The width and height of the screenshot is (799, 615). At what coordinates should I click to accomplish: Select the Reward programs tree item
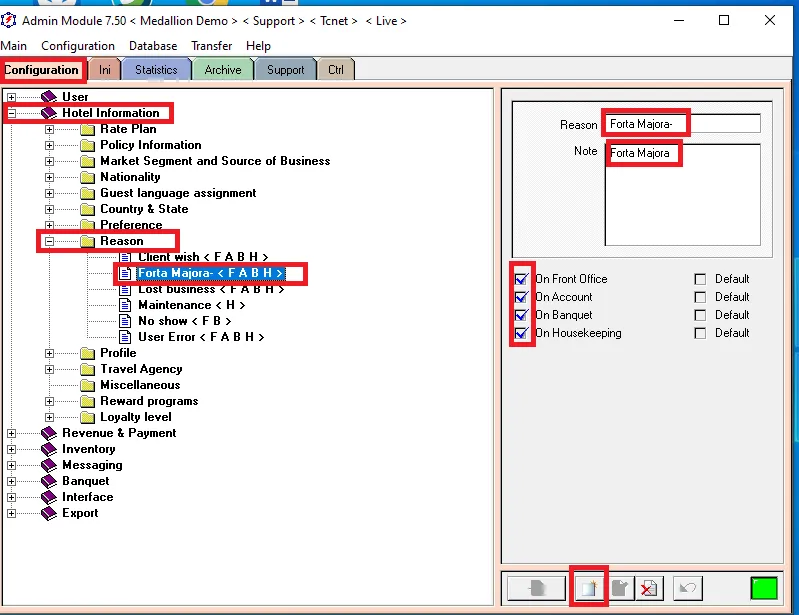[149, 401]
